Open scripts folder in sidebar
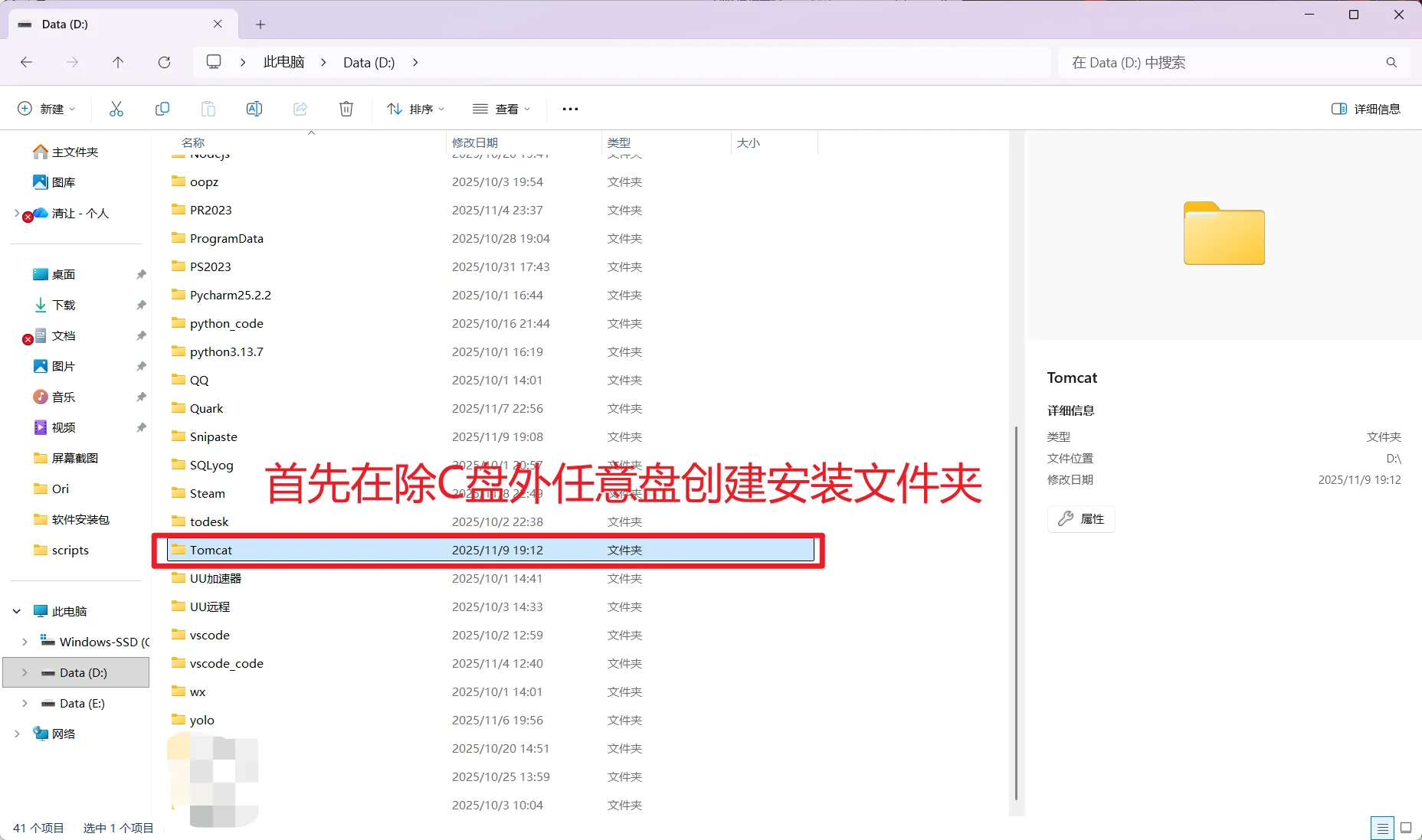Screen dimensions: 1422x840 click(61, 550)
